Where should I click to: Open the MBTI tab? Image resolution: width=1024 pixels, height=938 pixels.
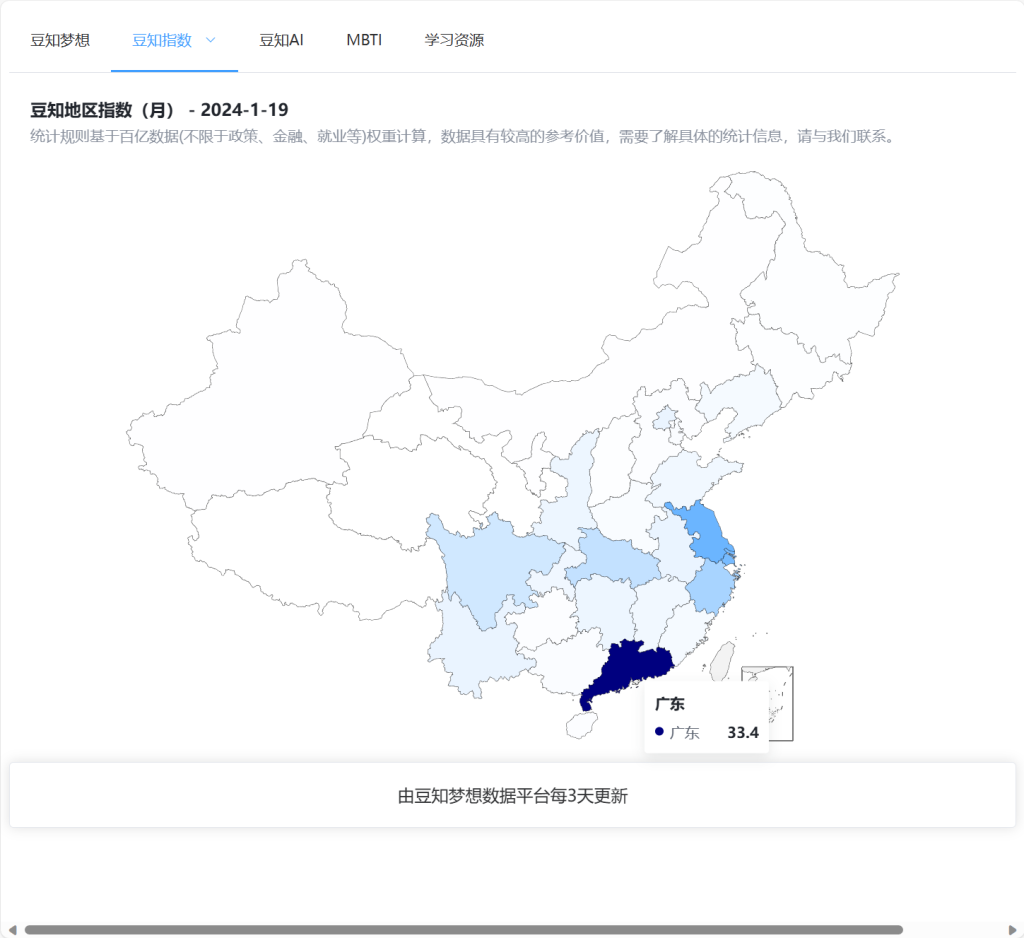(364, 40)
